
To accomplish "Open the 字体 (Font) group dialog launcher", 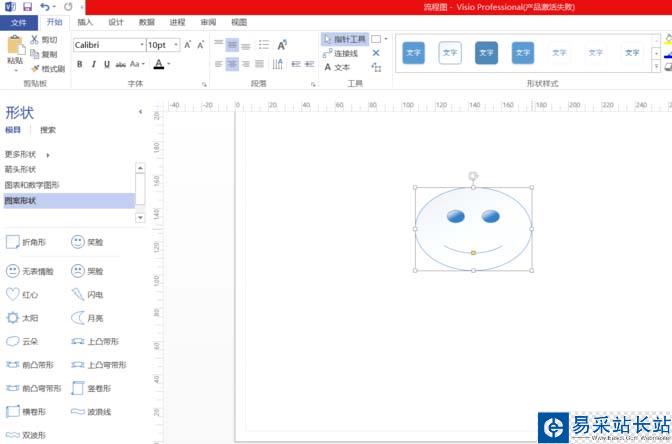I will 204,84.
